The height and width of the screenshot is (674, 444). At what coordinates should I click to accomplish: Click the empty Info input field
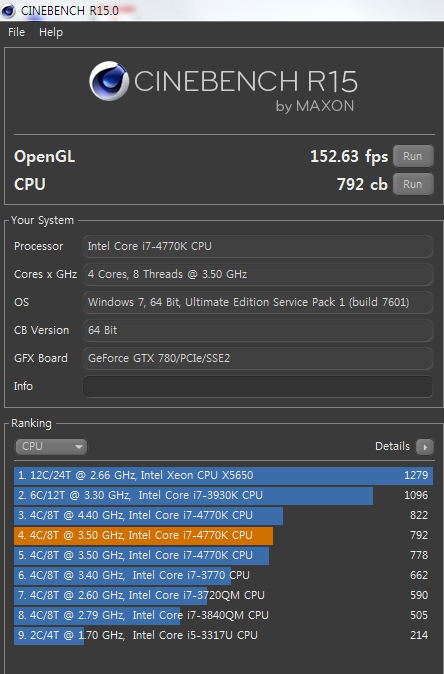[257, 386]
